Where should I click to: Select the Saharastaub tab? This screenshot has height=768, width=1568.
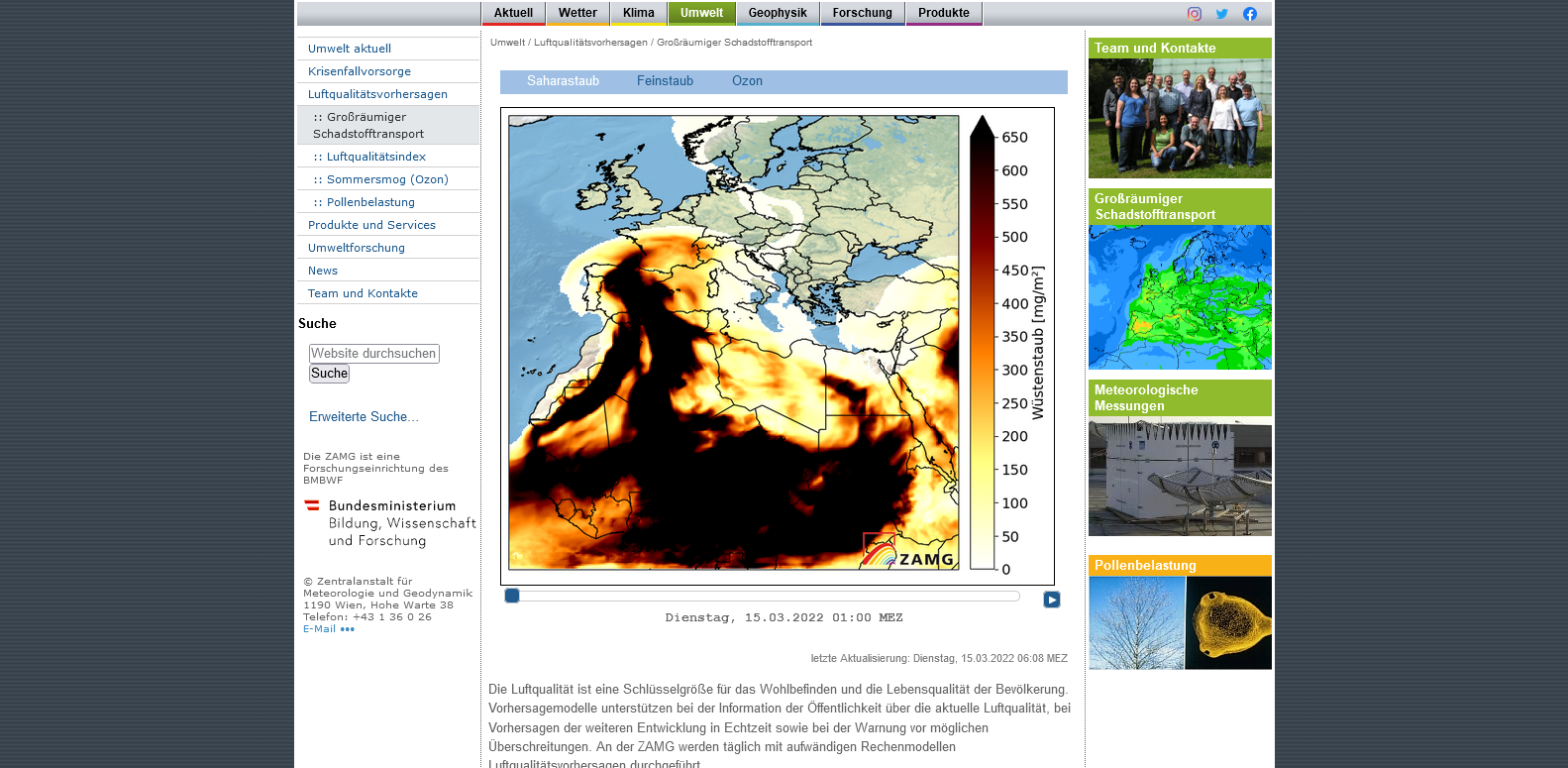(563, 81)
